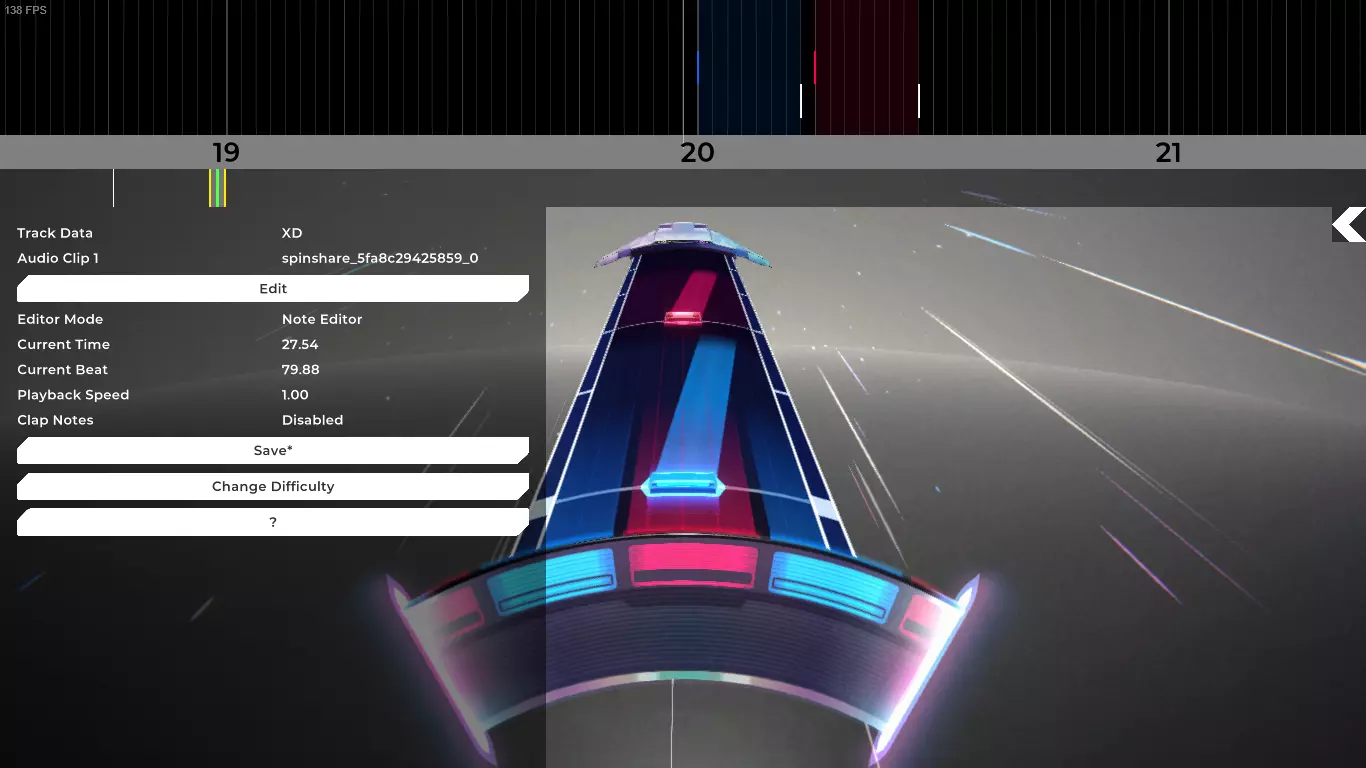Screen dimensions: 1366x768
Task: Click the Editor Mode value Note Editor
Action: click(x=322, y=319)
